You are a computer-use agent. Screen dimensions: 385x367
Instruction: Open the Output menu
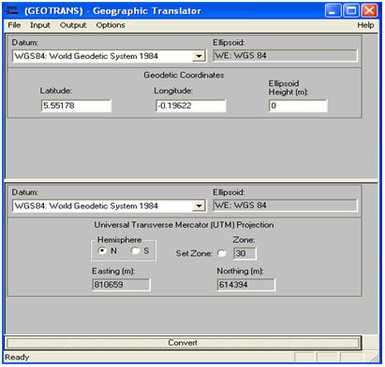point(73,25)
